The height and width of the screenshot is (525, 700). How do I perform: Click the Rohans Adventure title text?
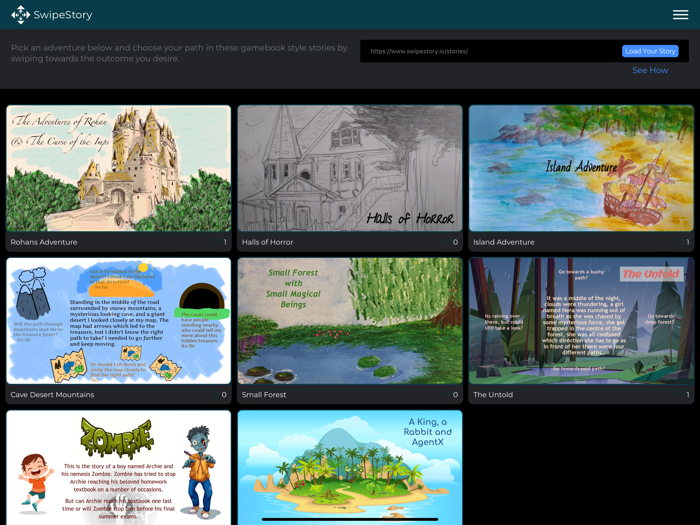coord(44,242)
